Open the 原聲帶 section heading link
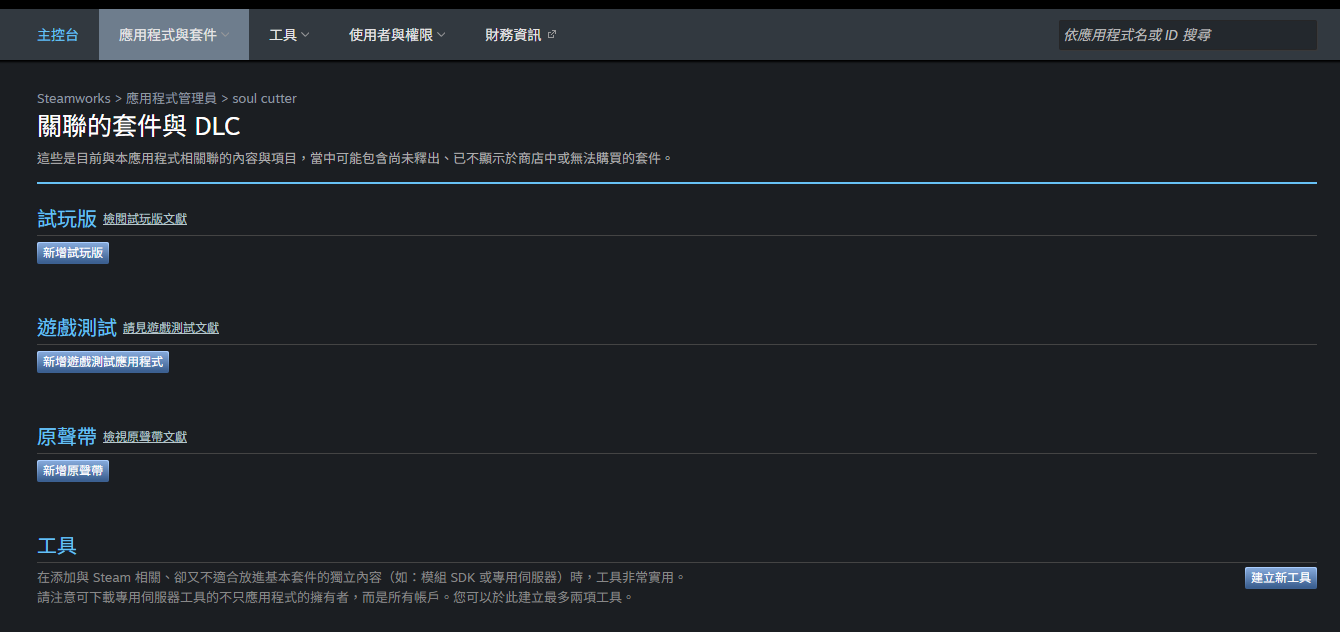The width and height of the screenshot is (1340, 632). coord(64,434)
